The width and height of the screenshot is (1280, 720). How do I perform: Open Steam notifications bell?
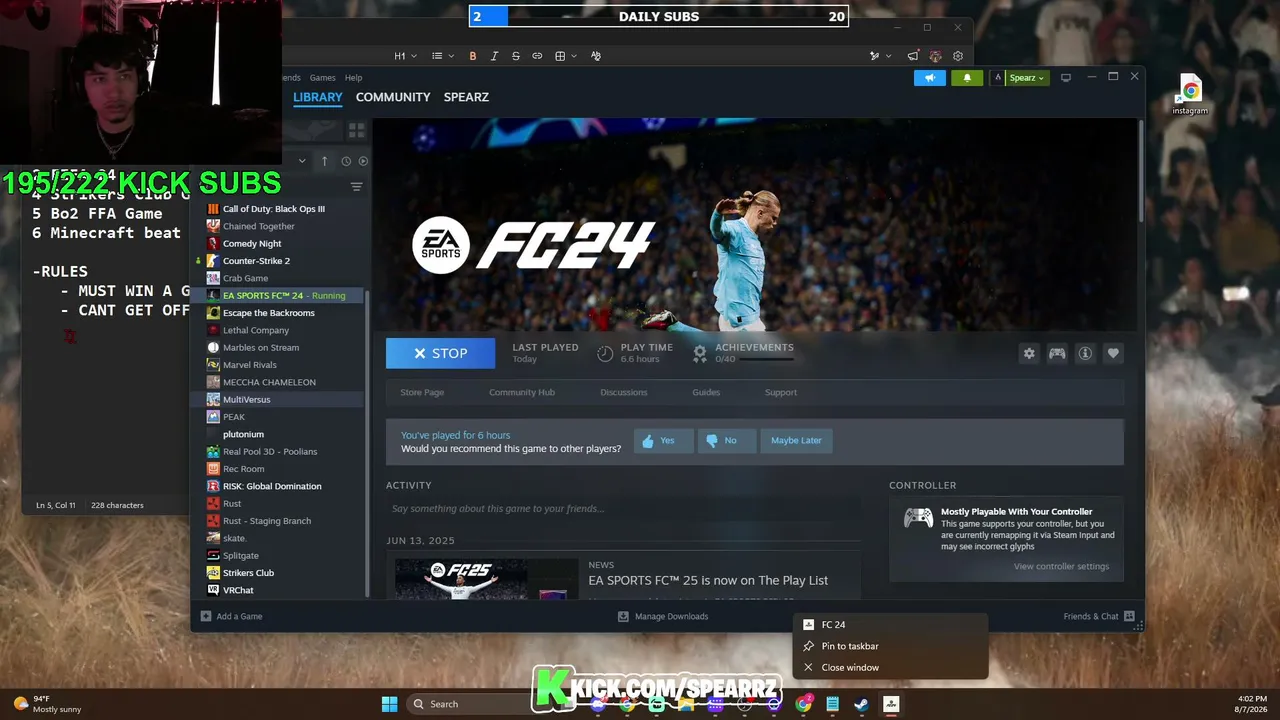pos(967,78)
